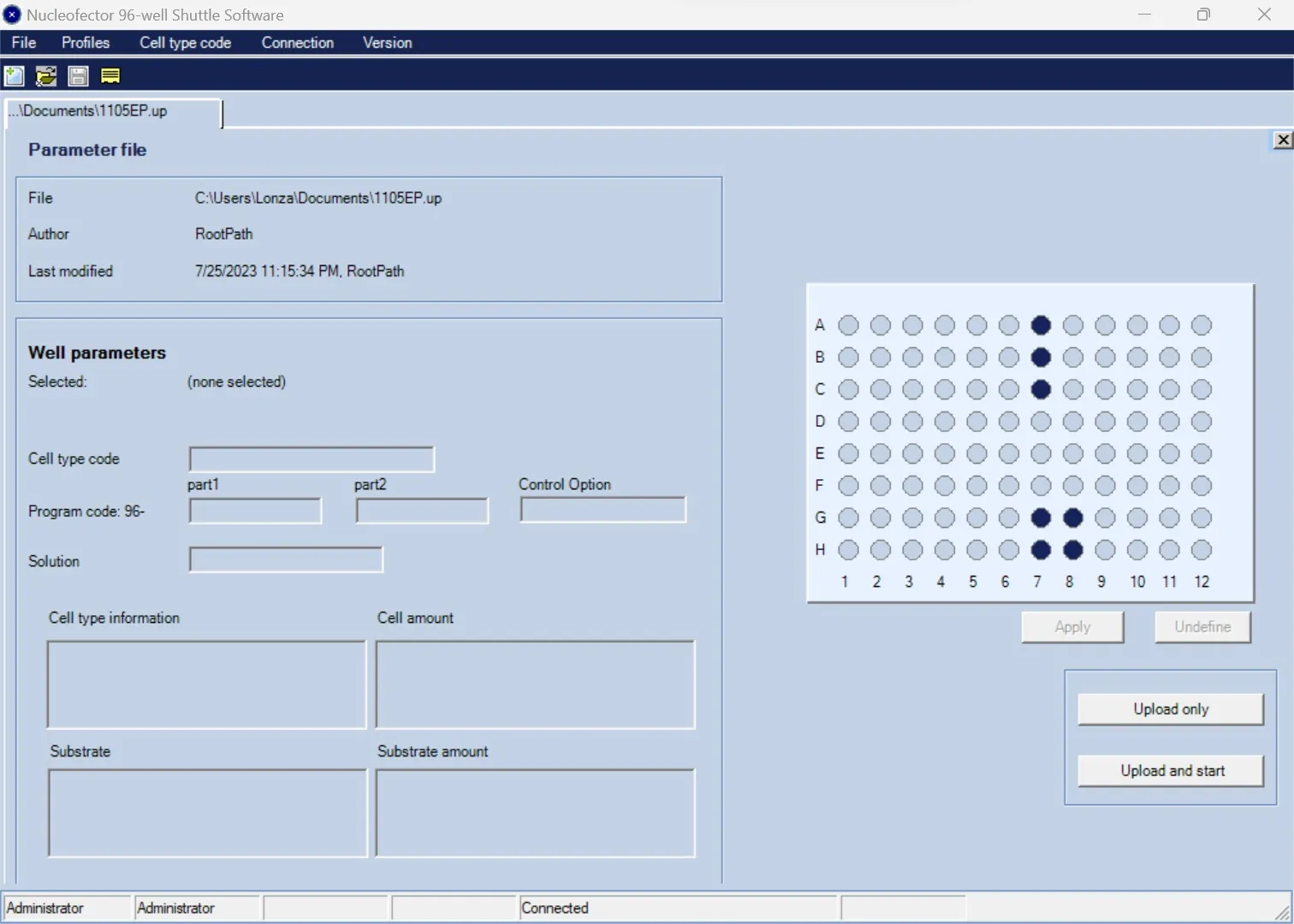Select well A7 on the plate

(x=1041, y=325)
